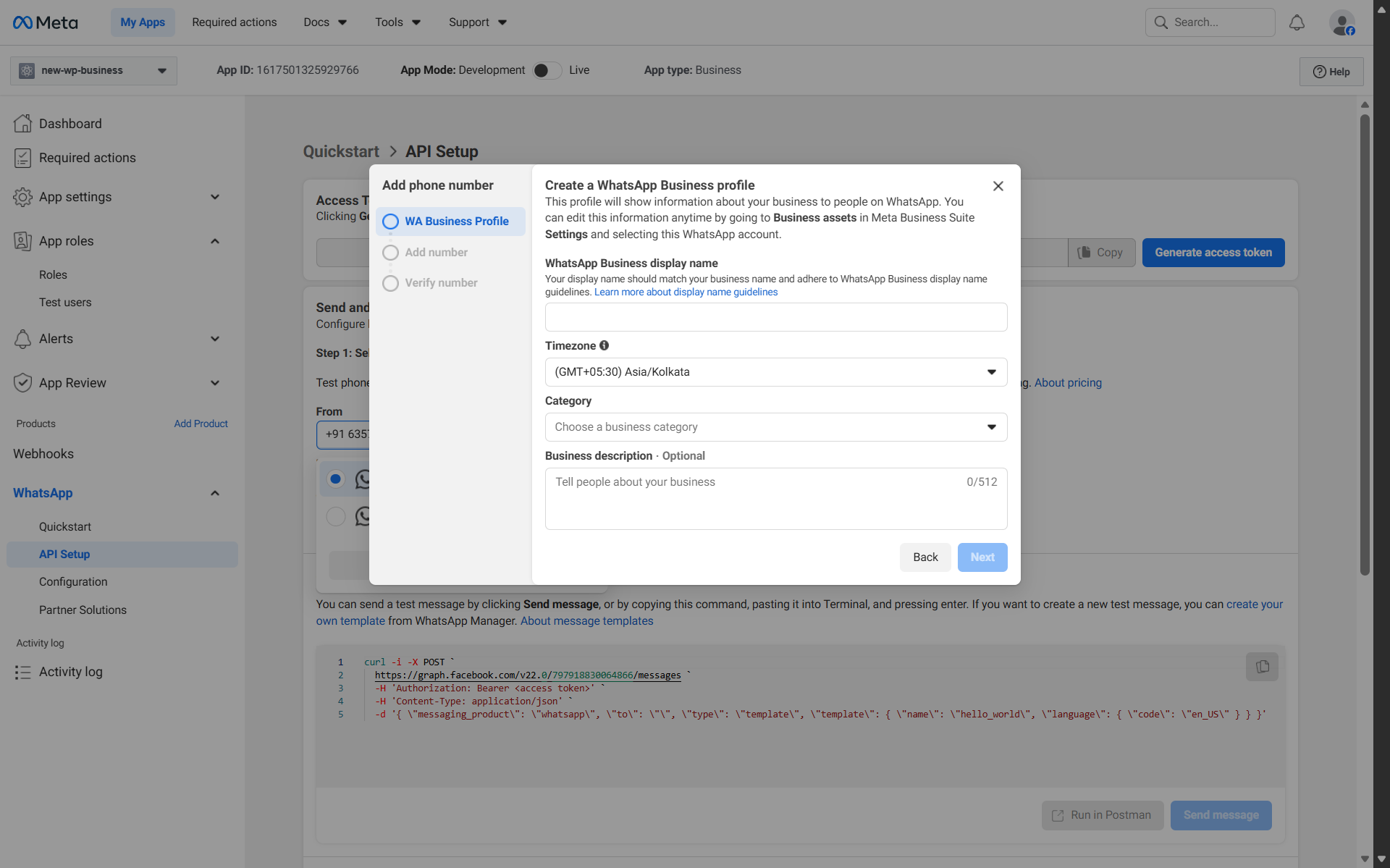Expand the App Review section
The height and width of the screenshot is (868, 1390).
(215, 383)
